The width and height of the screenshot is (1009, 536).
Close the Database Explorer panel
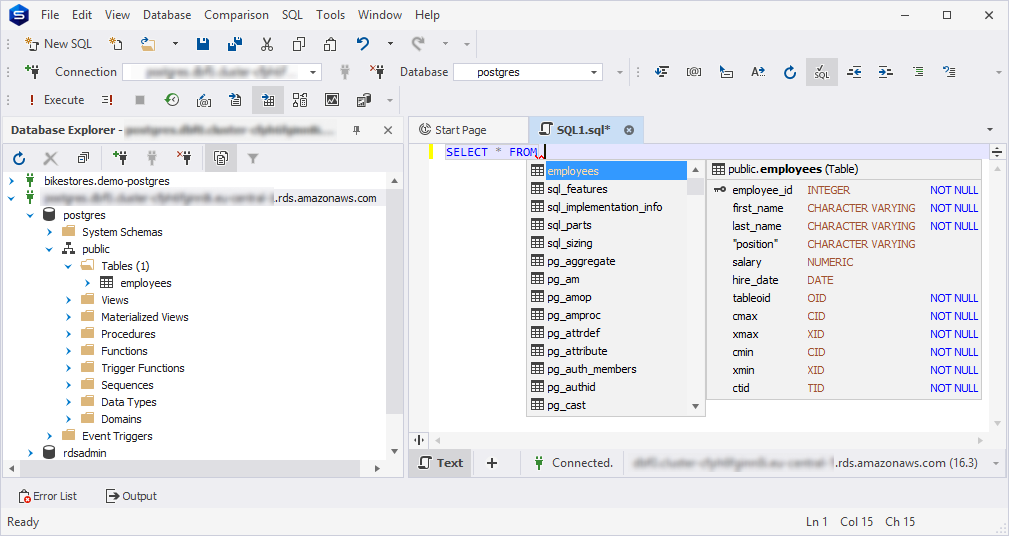(x=388, y=130)
